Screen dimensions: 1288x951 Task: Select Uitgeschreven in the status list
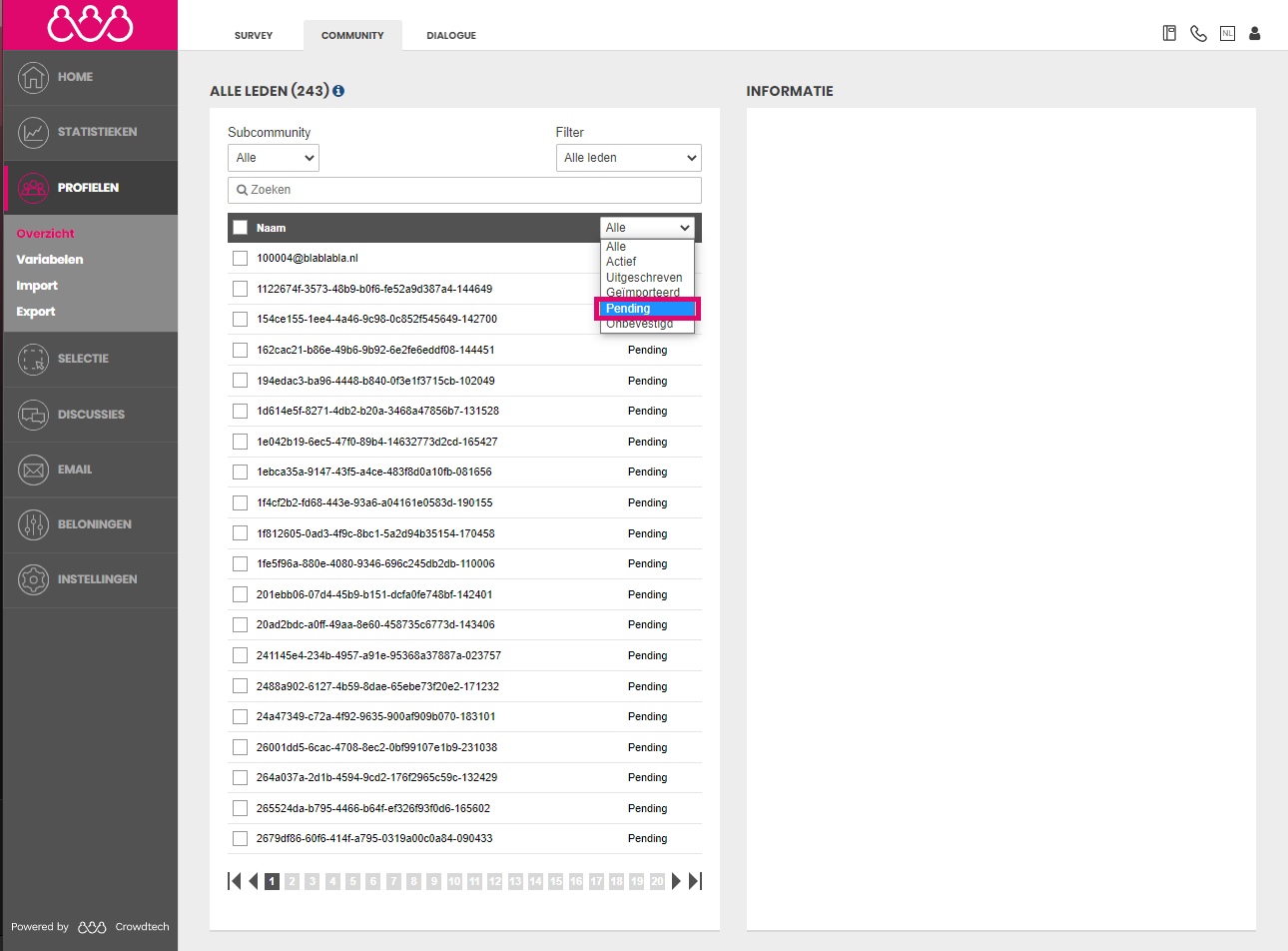click(x=647, y=278)
